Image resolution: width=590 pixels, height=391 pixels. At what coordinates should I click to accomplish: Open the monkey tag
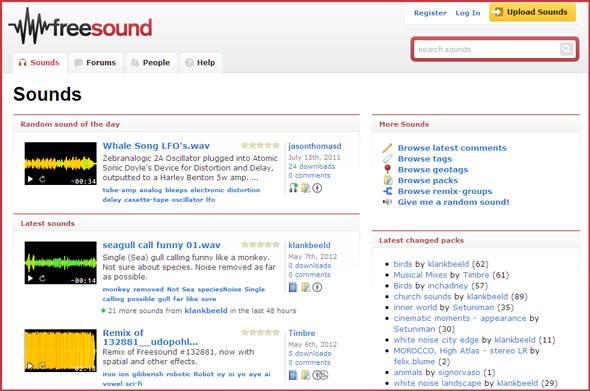pyautogui.click(x=116, y=289)
